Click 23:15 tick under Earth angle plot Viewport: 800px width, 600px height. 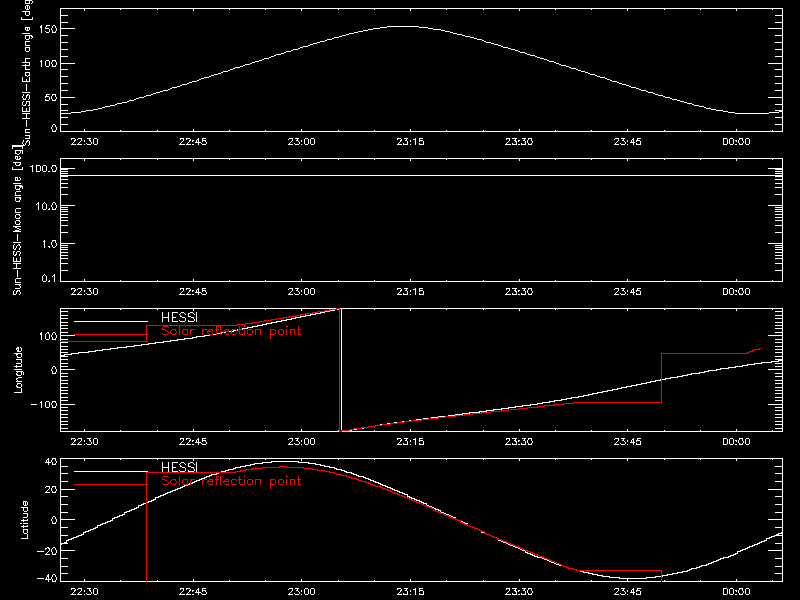point(410,141)
